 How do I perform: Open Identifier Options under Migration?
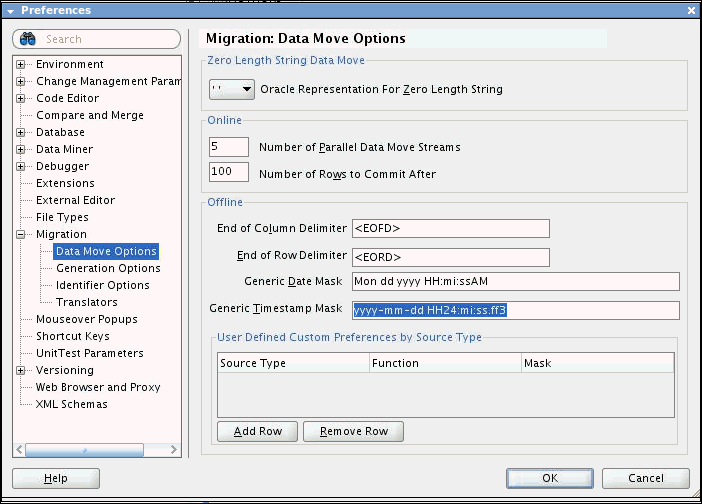pos(103,286)
